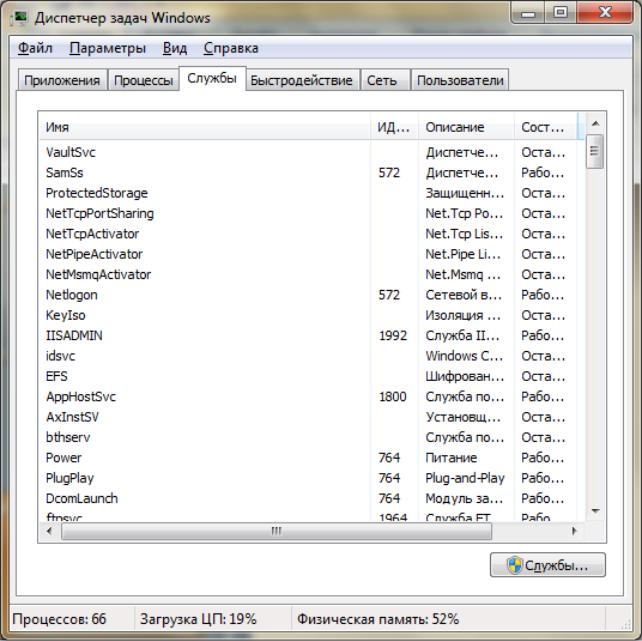Maximize the Task Manager window
The width and height of the screenshot is (642, 641).
click(x=561, y=14)
